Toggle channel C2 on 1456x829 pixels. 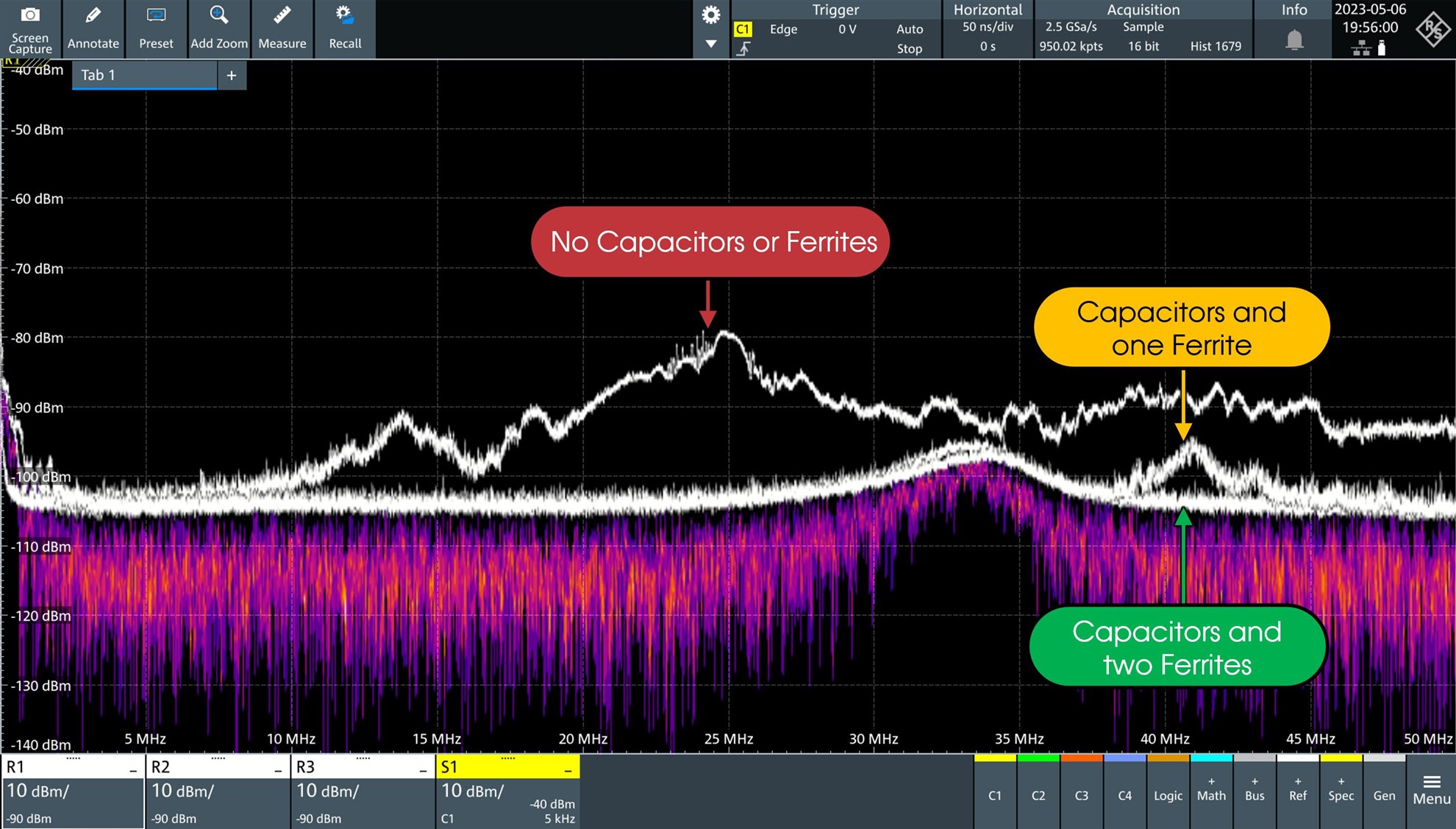click(1038, 793)
